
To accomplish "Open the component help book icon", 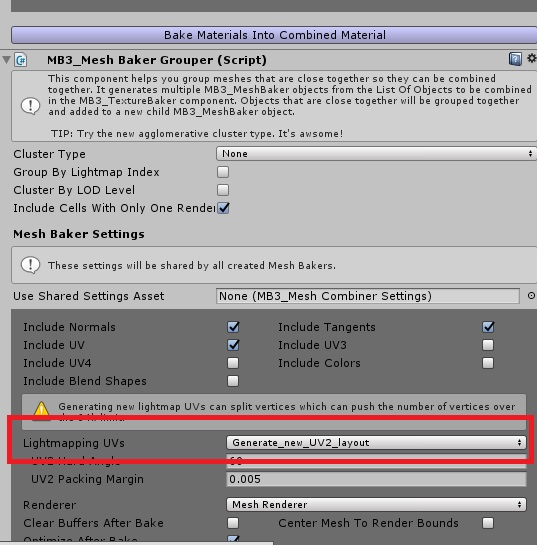I will (515, 59).
